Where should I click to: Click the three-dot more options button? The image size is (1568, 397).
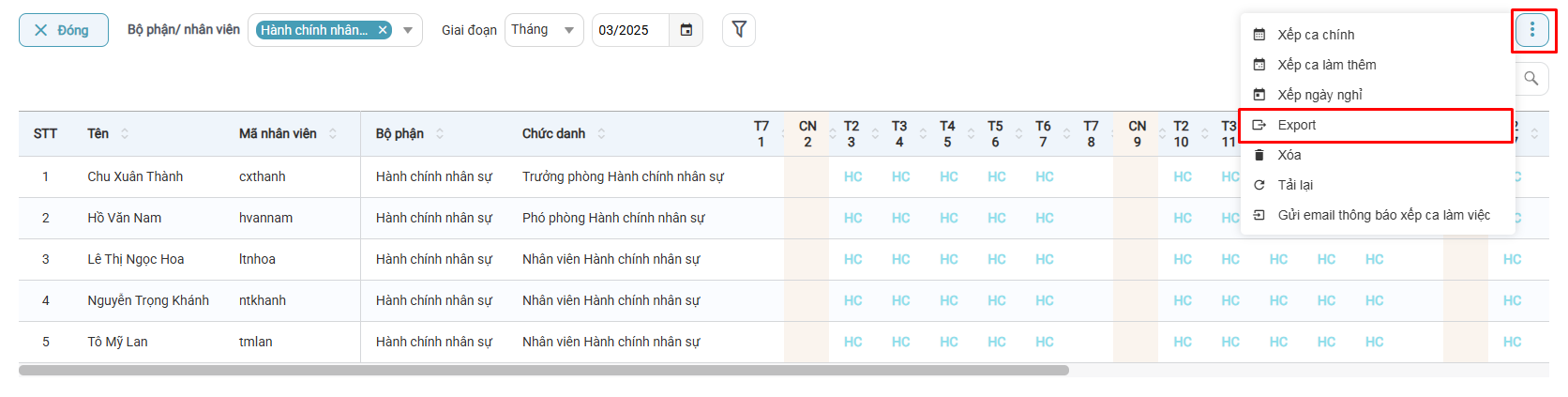(1532, 30)
